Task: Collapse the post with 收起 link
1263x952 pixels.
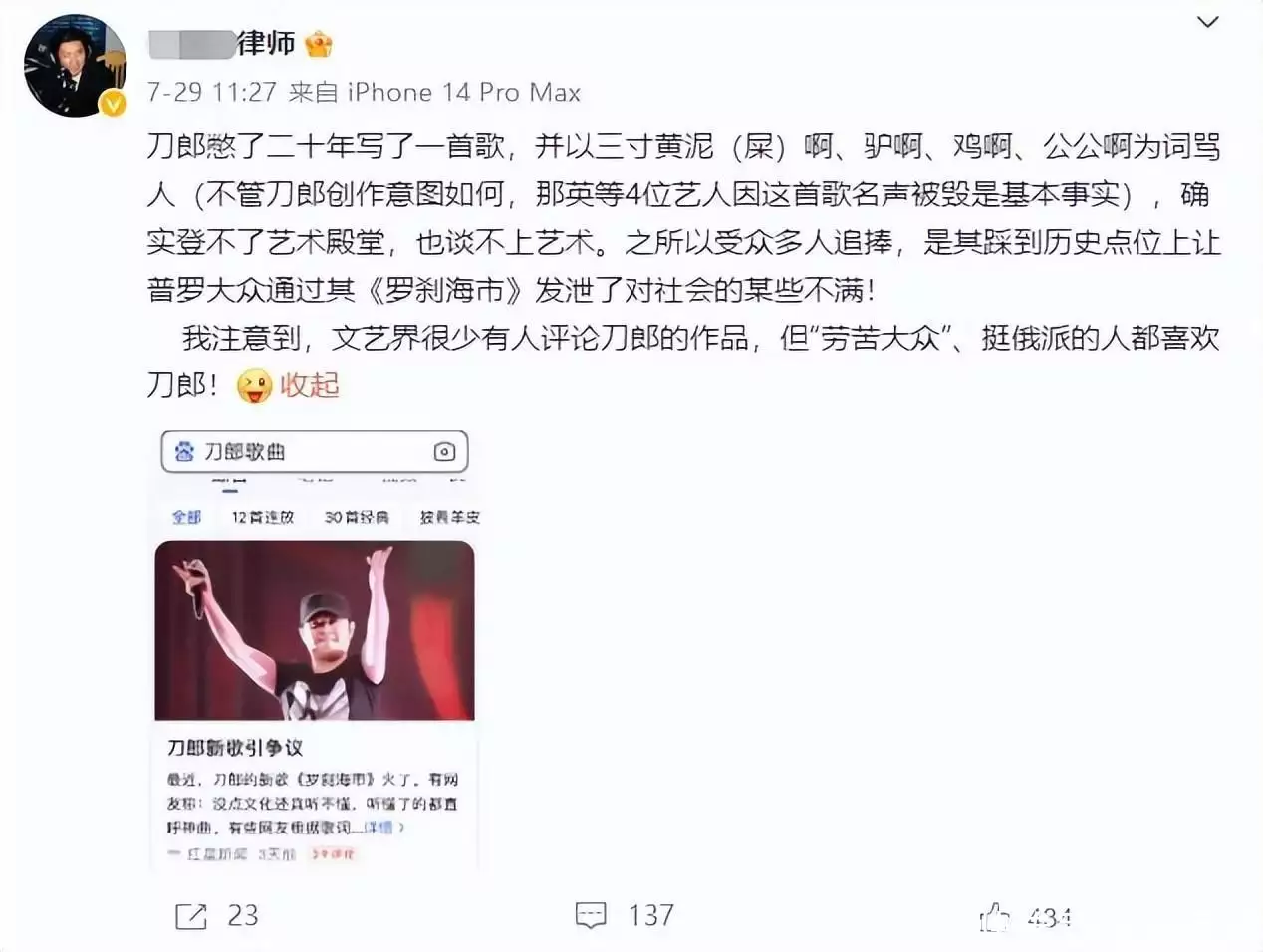Action: click(309, 385)
